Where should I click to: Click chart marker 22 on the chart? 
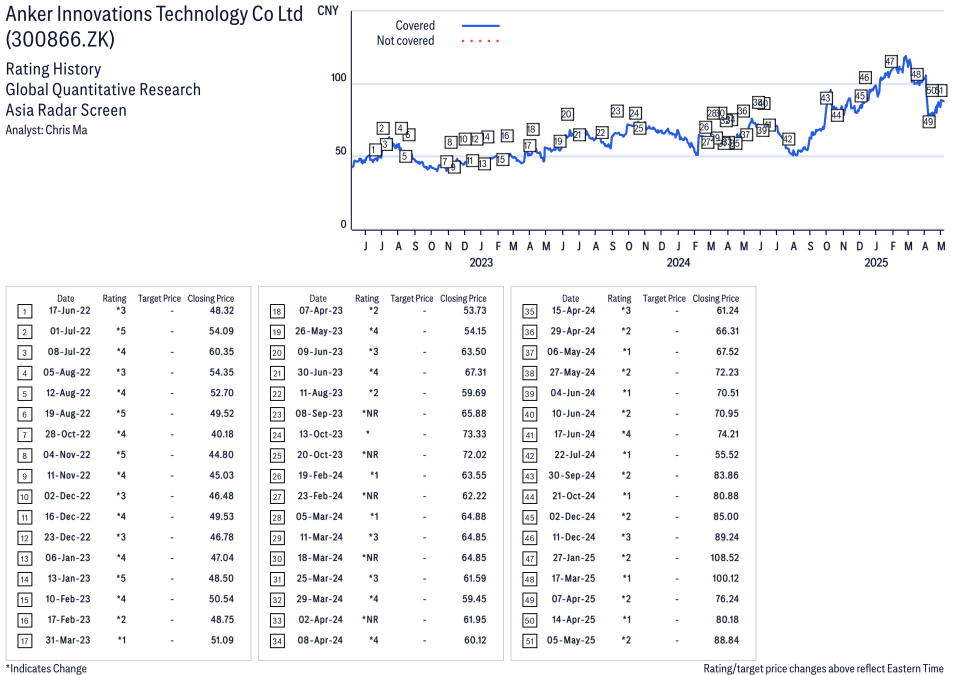[601, 133]
